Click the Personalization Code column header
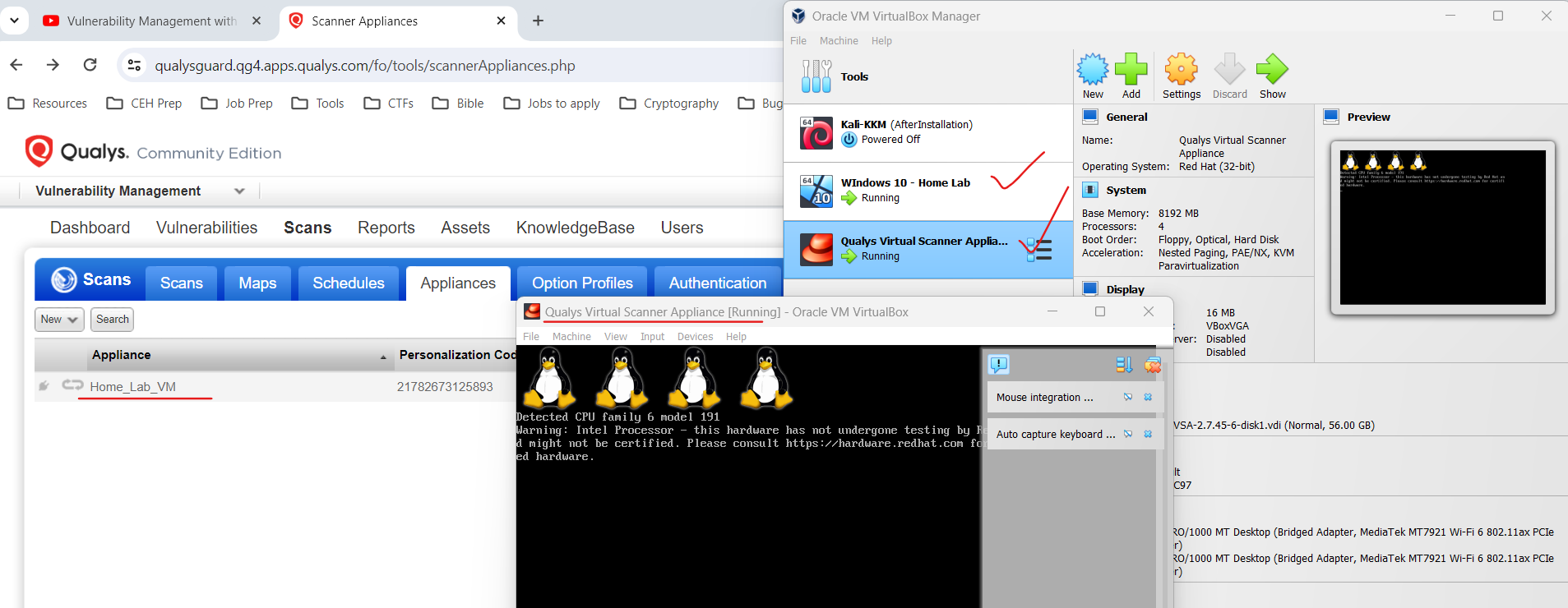The height and width of the screenshot is (608, 1568). click(x=457, y=355)
